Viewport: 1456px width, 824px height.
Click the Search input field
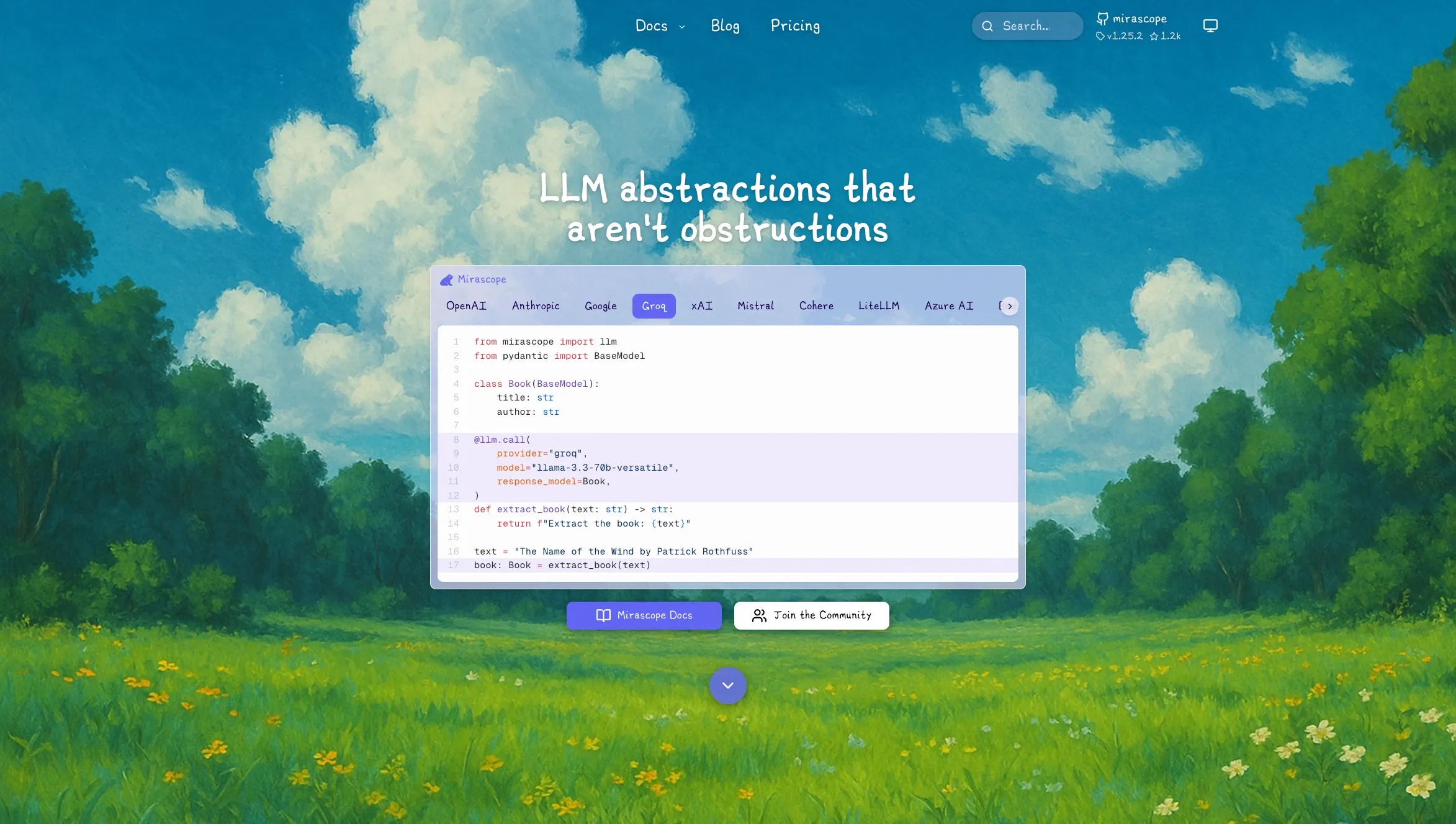coord(1027,25)
